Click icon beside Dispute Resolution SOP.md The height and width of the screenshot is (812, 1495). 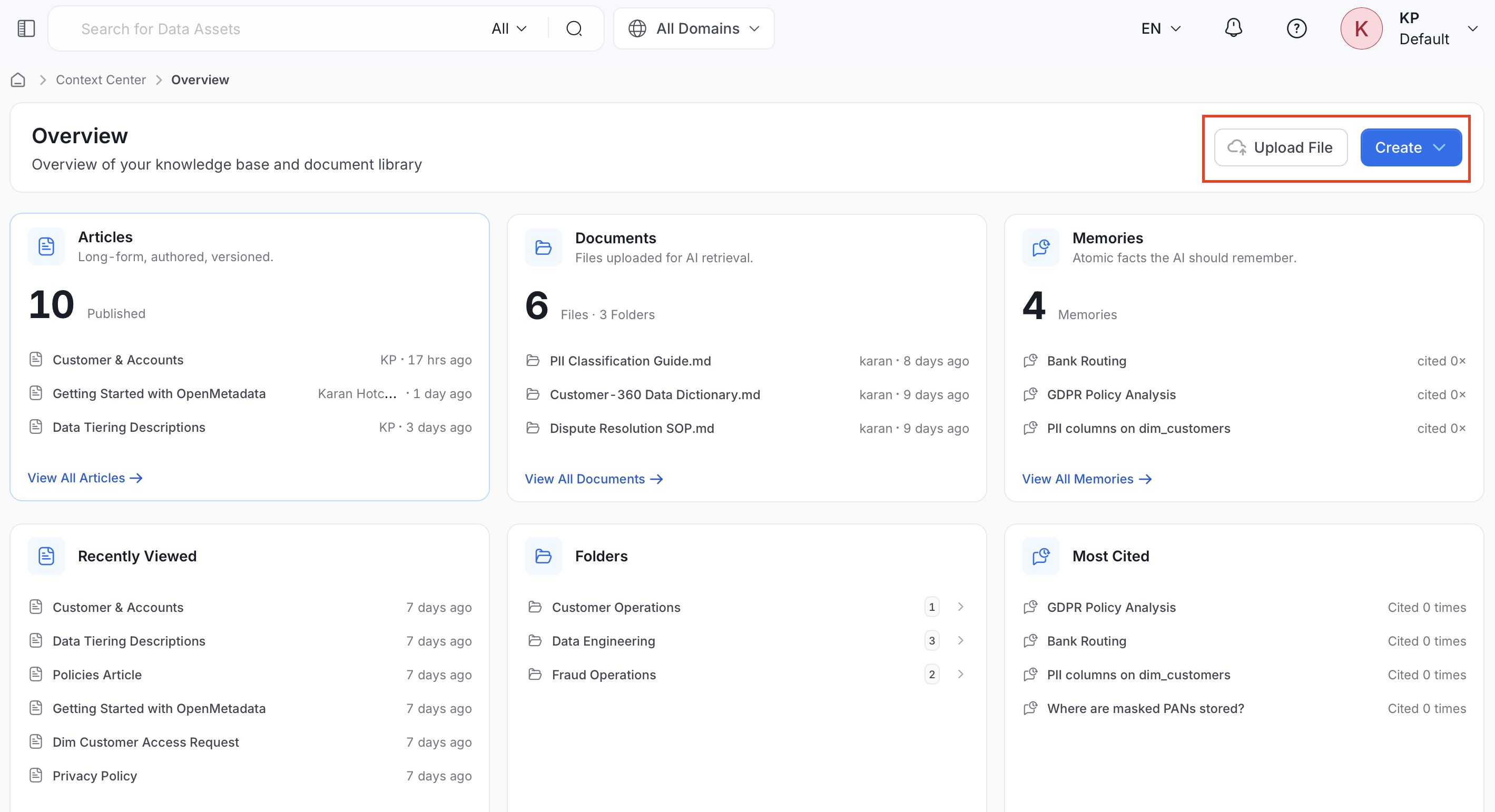click(533, 428)
